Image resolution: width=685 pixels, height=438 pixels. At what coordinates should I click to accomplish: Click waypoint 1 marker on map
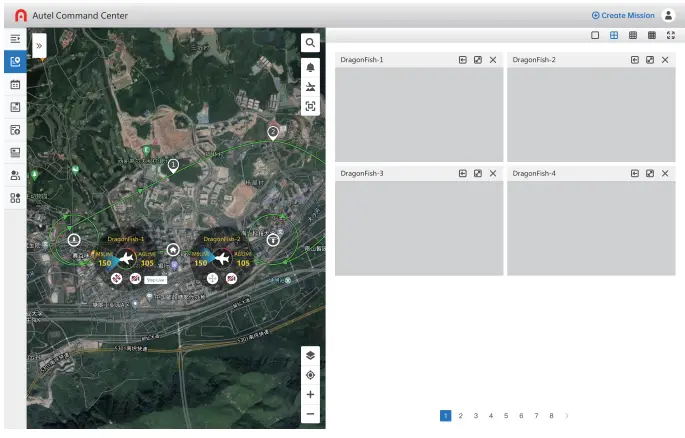pyautogui.click(x=173, y=166)
